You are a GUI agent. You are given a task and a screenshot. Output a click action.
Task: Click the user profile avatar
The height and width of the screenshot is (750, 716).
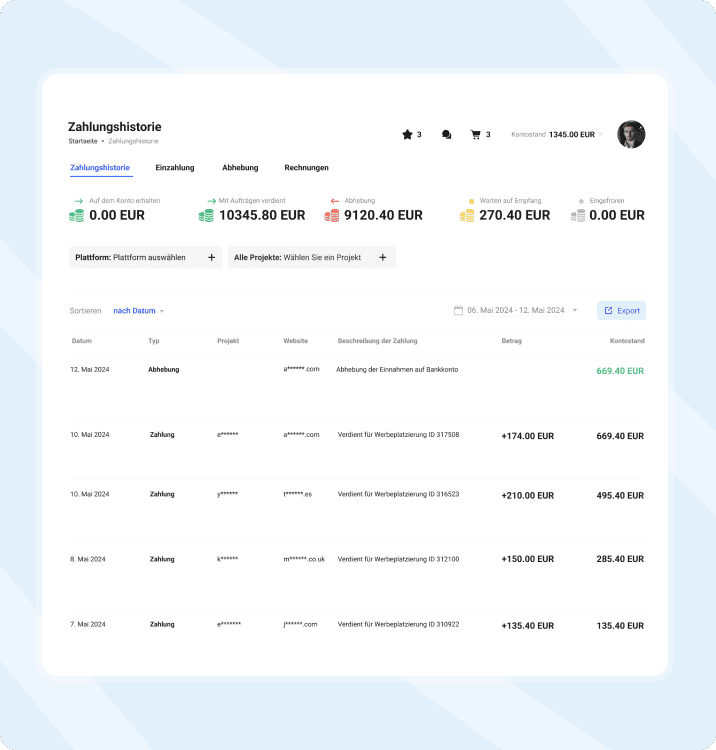(631, 134)
